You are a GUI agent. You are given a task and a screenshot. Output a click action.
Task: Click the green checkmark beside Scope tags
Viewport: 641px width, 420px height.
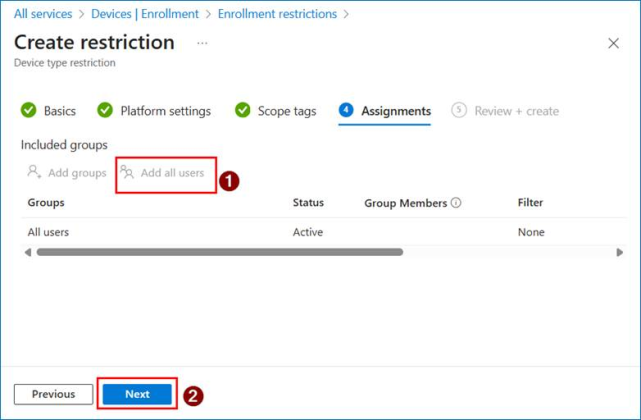click(242, 110)
